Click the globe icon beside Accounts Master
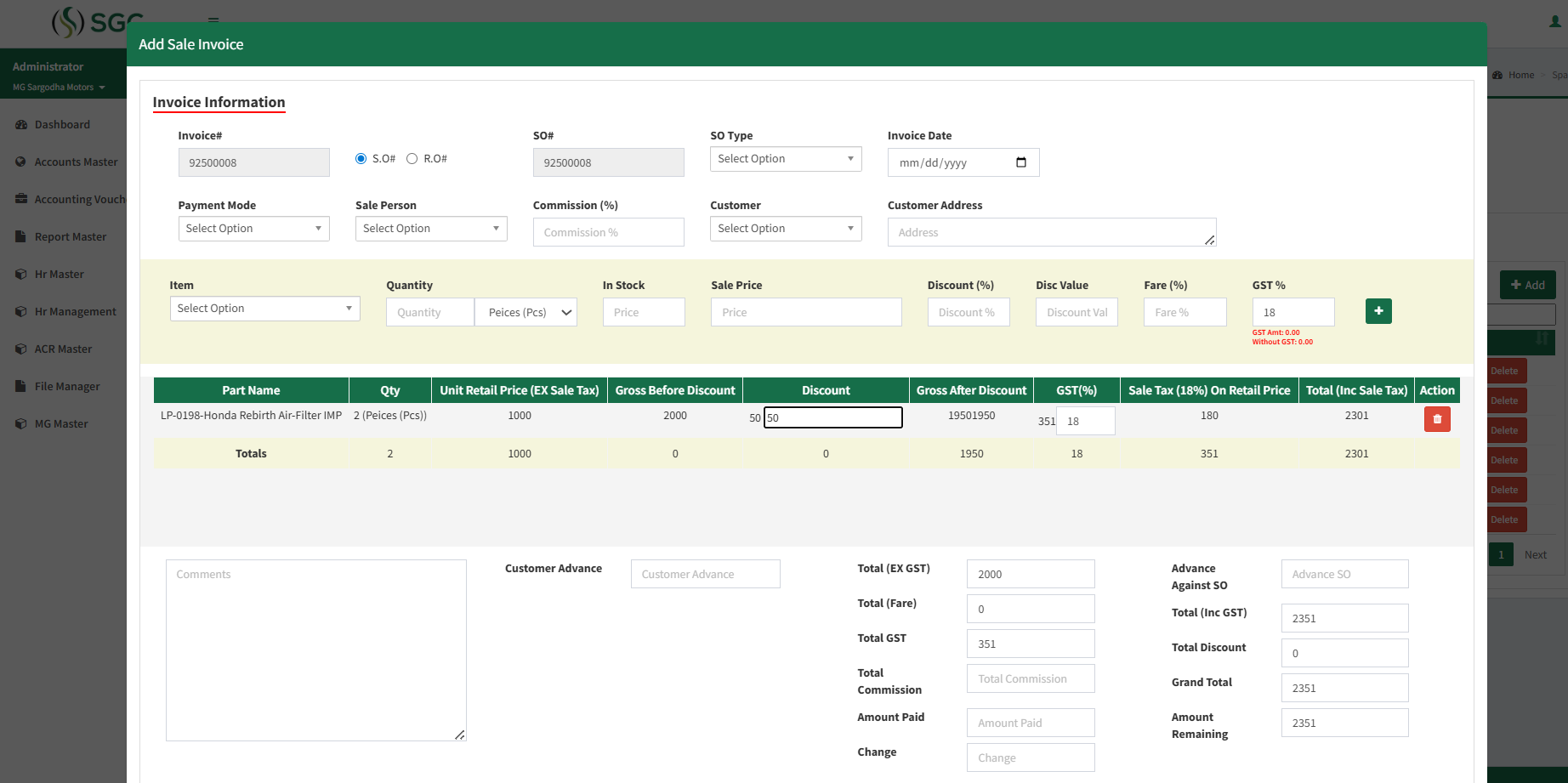Image resolution: width=1568 pixels, height=783 pixels. click(x=20, y=162)
